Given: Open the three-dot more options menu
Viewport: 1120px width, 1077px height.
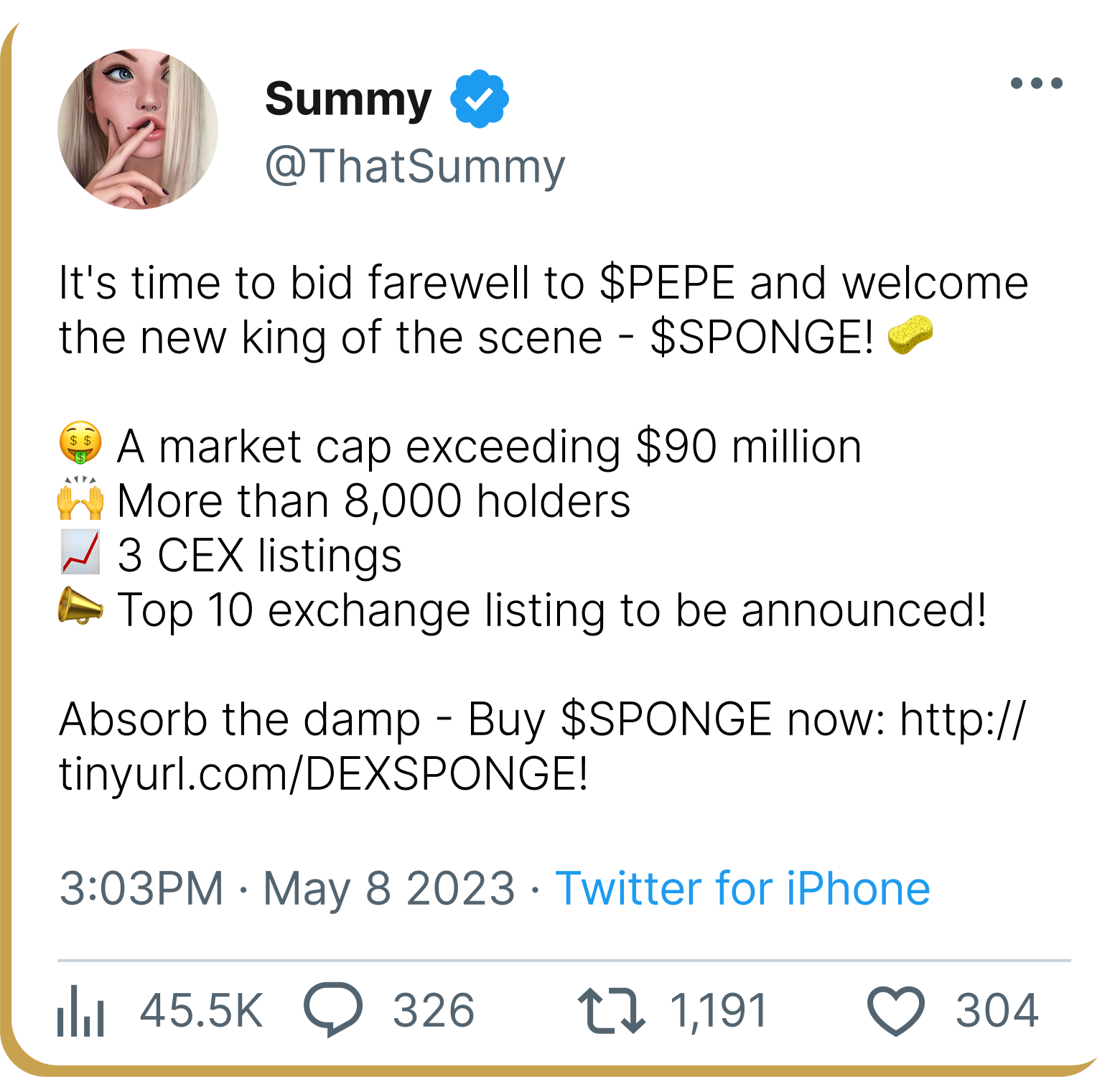Looking at the screenshot, I should 1036,83.
